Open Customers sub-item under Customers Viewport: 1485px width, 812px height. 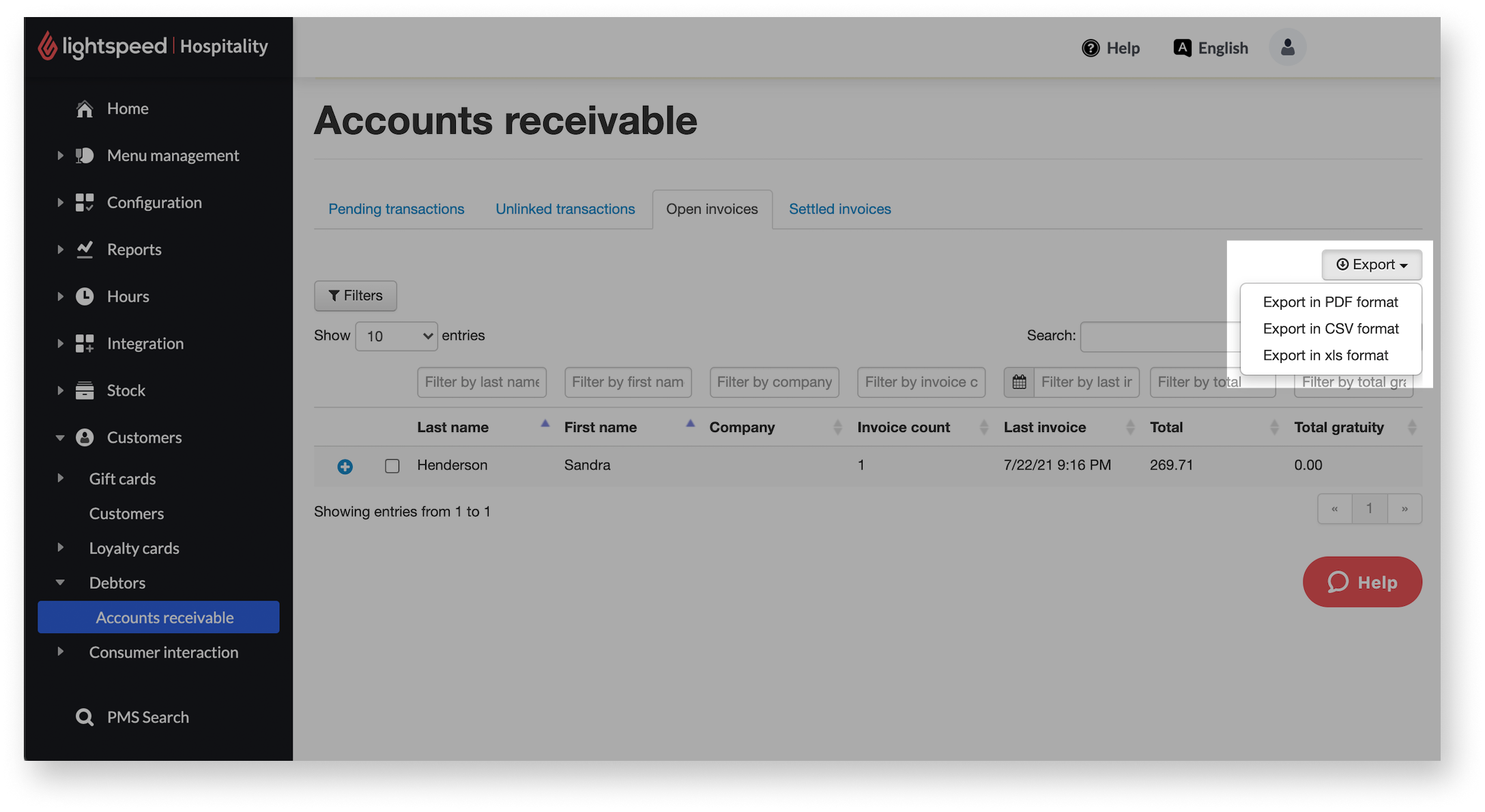coord(126,514)
